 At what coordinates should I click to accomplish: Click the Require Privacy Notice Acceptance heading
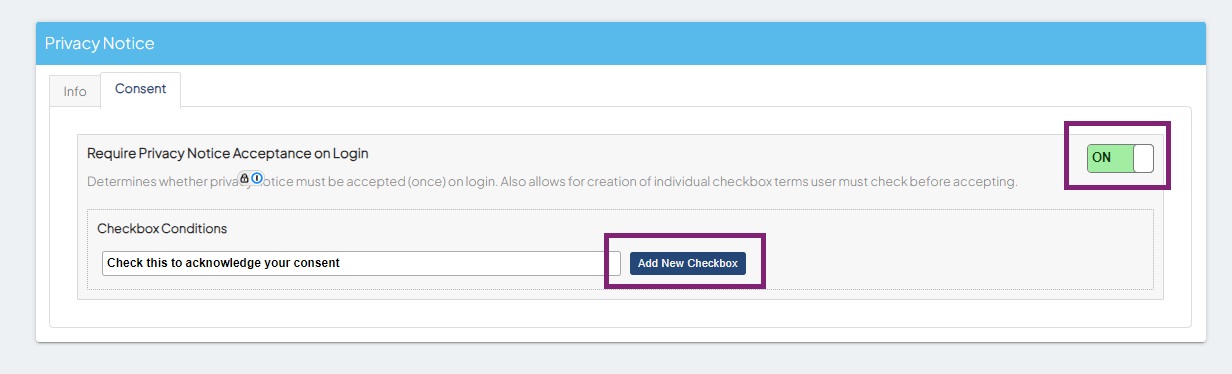(228, 154)
